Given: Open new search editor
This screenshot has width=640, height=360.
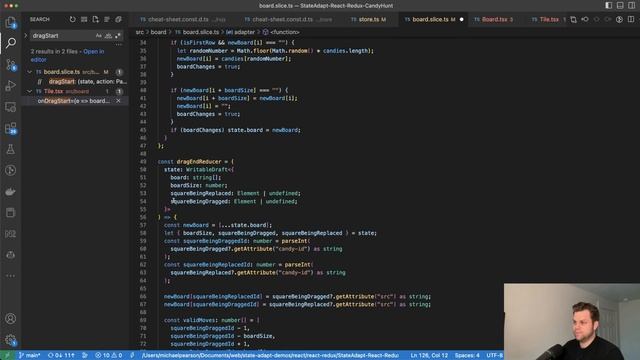Looking at the screenshot, I should 96,19.
